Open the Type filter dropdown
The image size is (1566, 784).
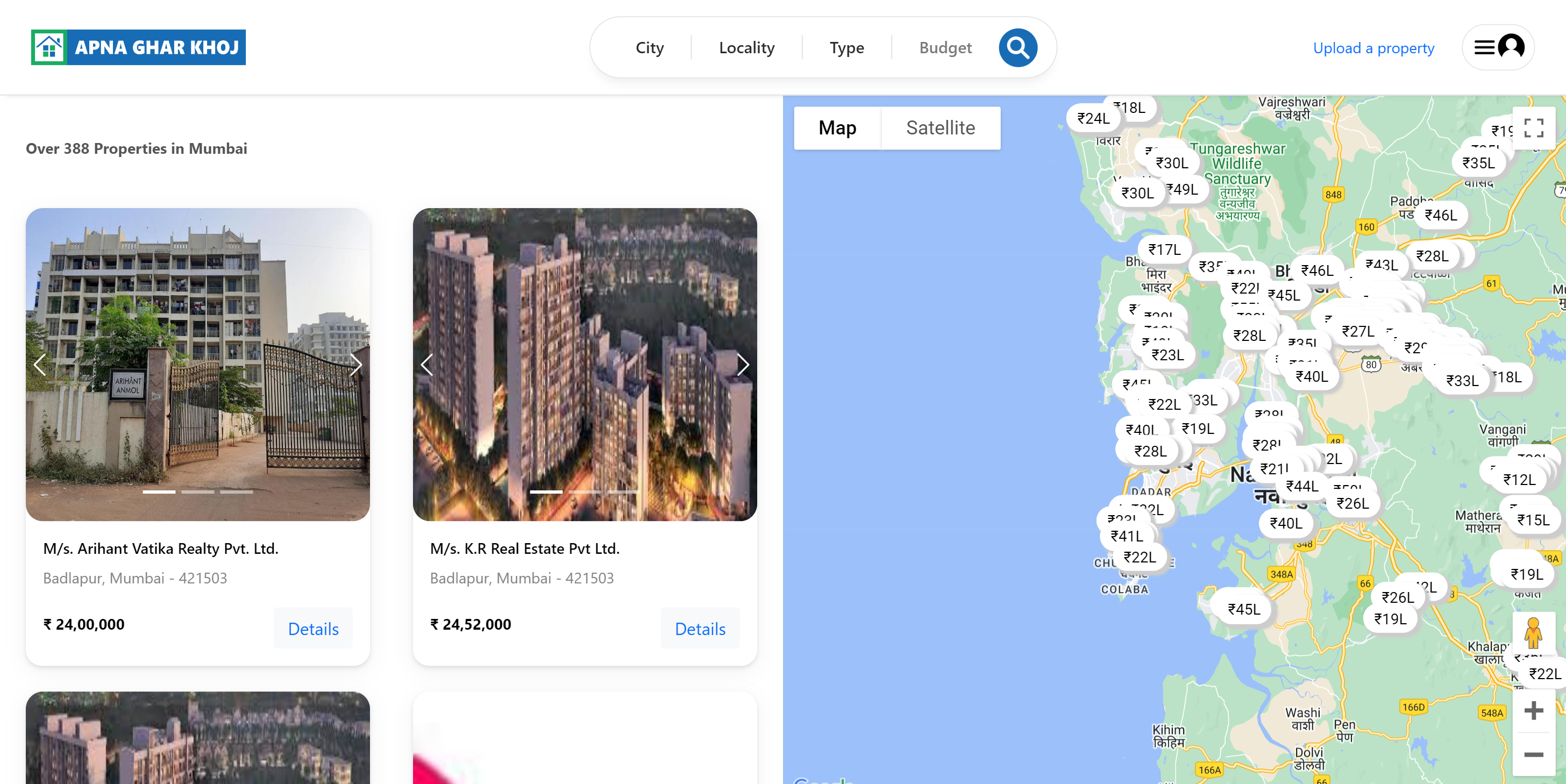[846, 47]
